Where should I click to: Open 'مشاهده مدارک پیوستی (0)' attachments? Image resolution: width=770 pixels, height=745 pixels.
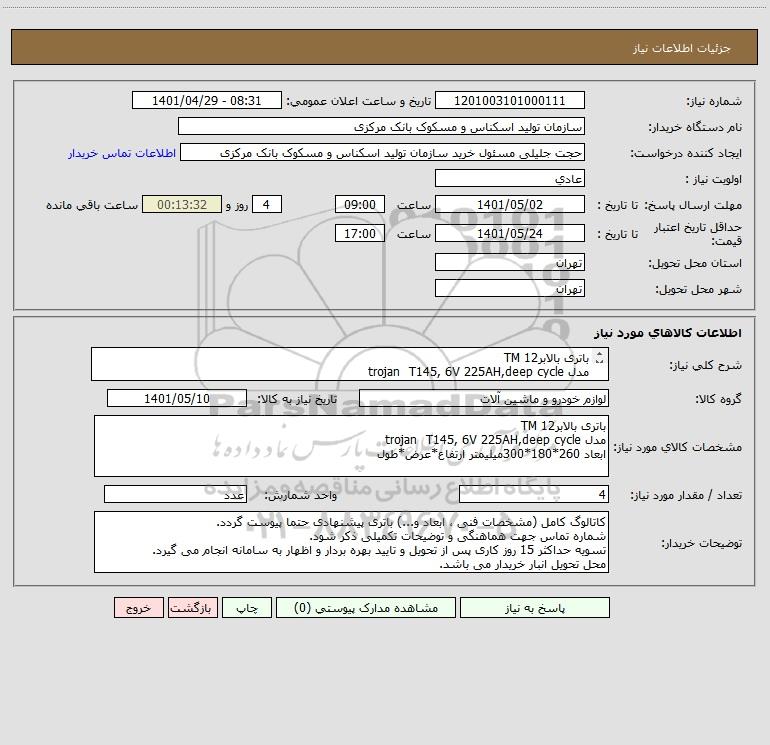366,608
